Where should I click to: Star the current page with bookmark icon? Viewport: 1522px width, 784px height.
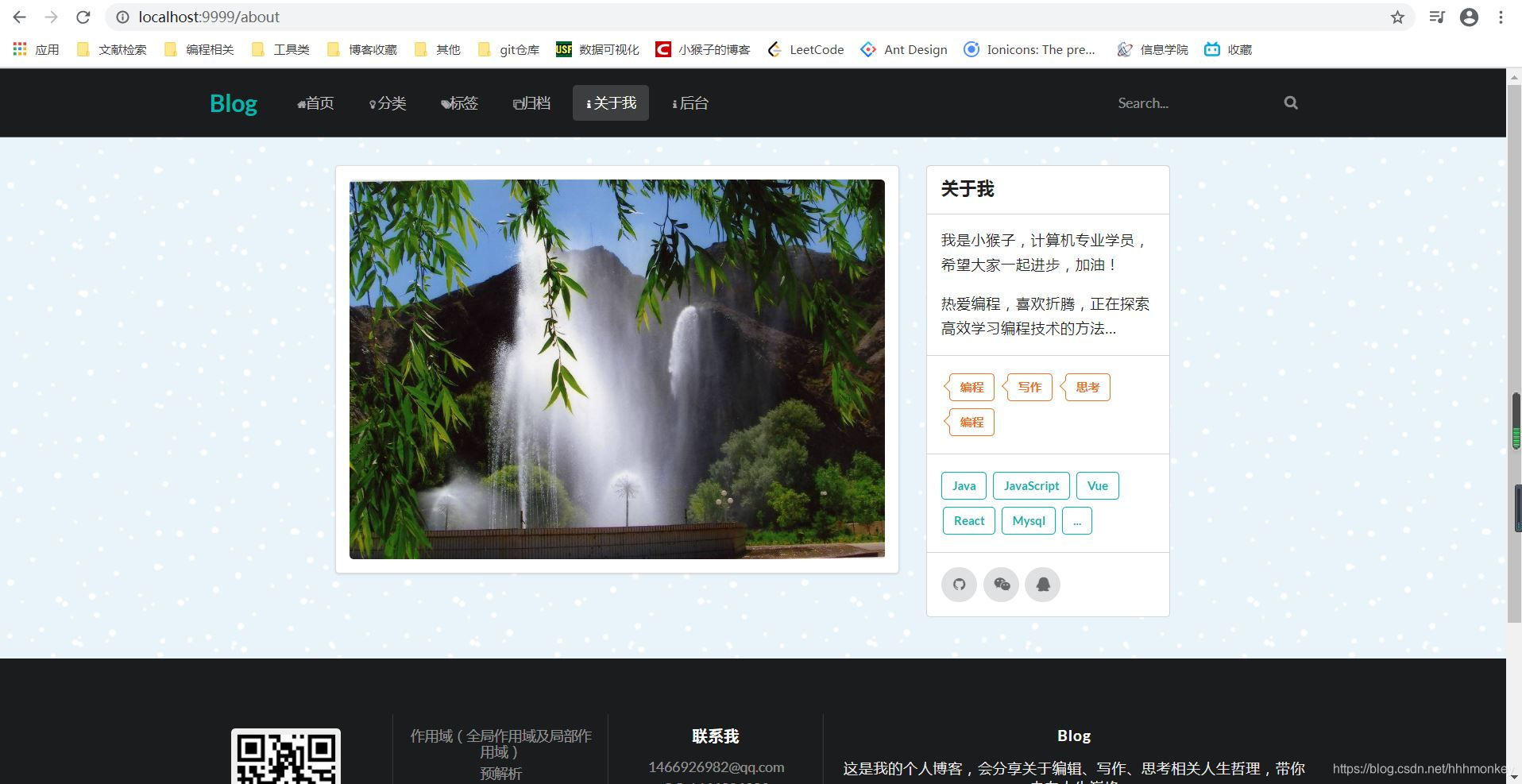point(1396,17)
